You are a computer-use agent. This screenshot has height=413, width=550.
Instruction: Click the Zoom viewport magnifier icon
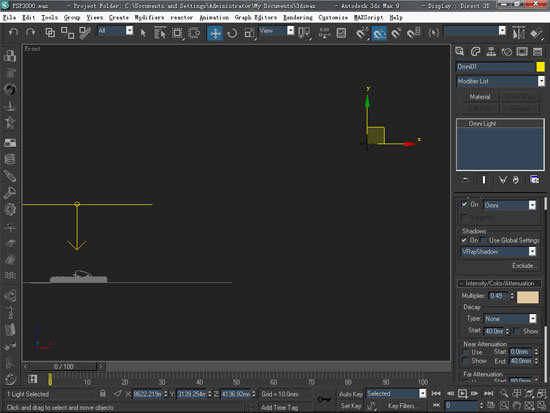[504, 393]
